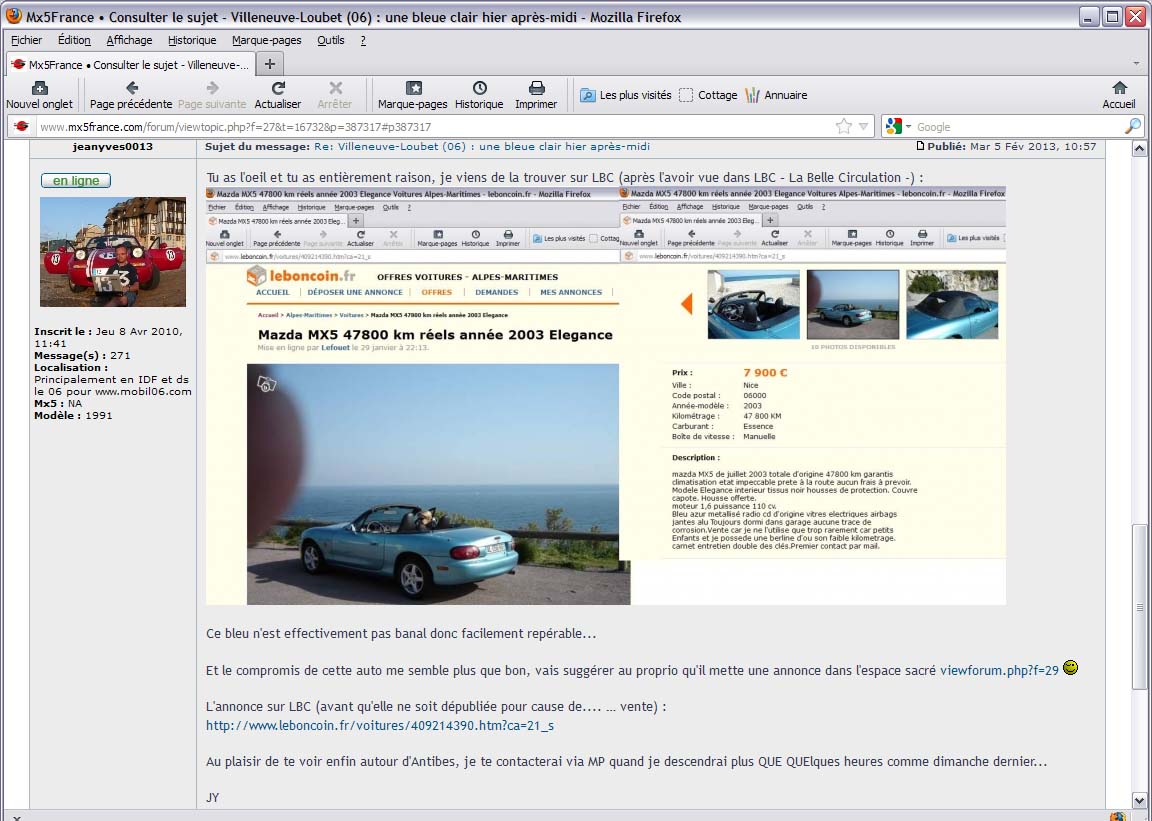The height and width of the screenshot is (821, 1152).
Task: Click 'Publié: Mar 5 Fév 2013, 10:57' text
Action: (x=1011, y=146)
